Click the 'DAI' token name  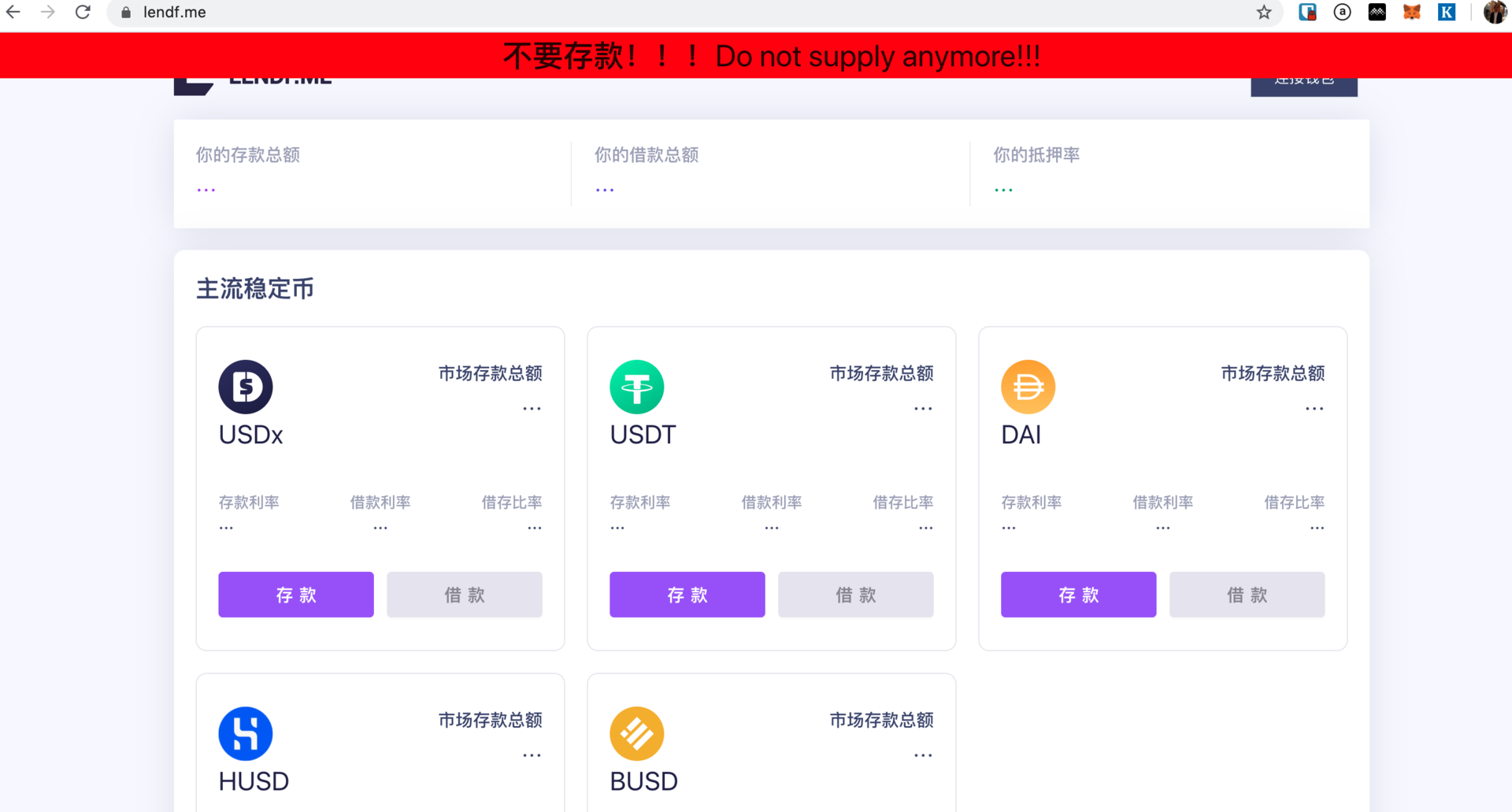pyautogui.click(x=1021, y=435)
